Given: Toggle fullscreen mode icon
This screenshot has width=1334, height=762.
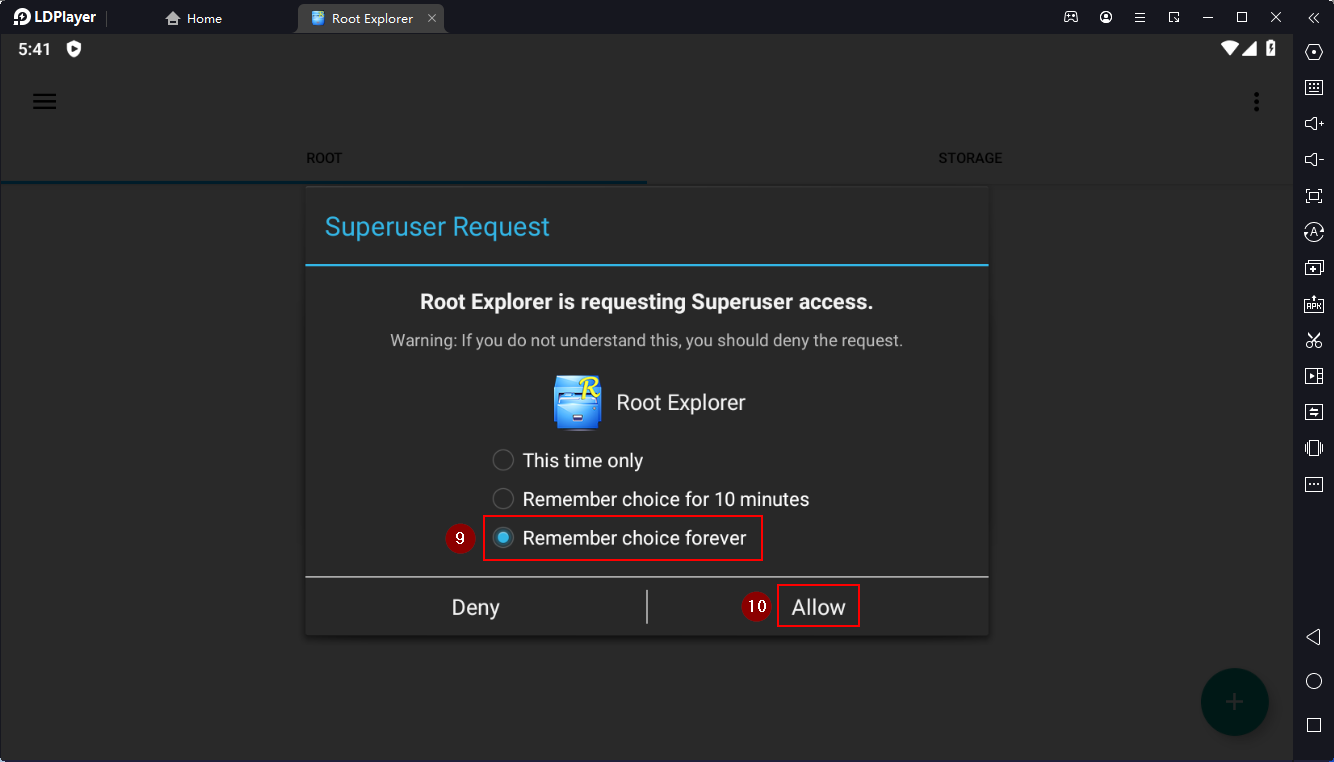Looking at the screenshot, I should 1314,196.
